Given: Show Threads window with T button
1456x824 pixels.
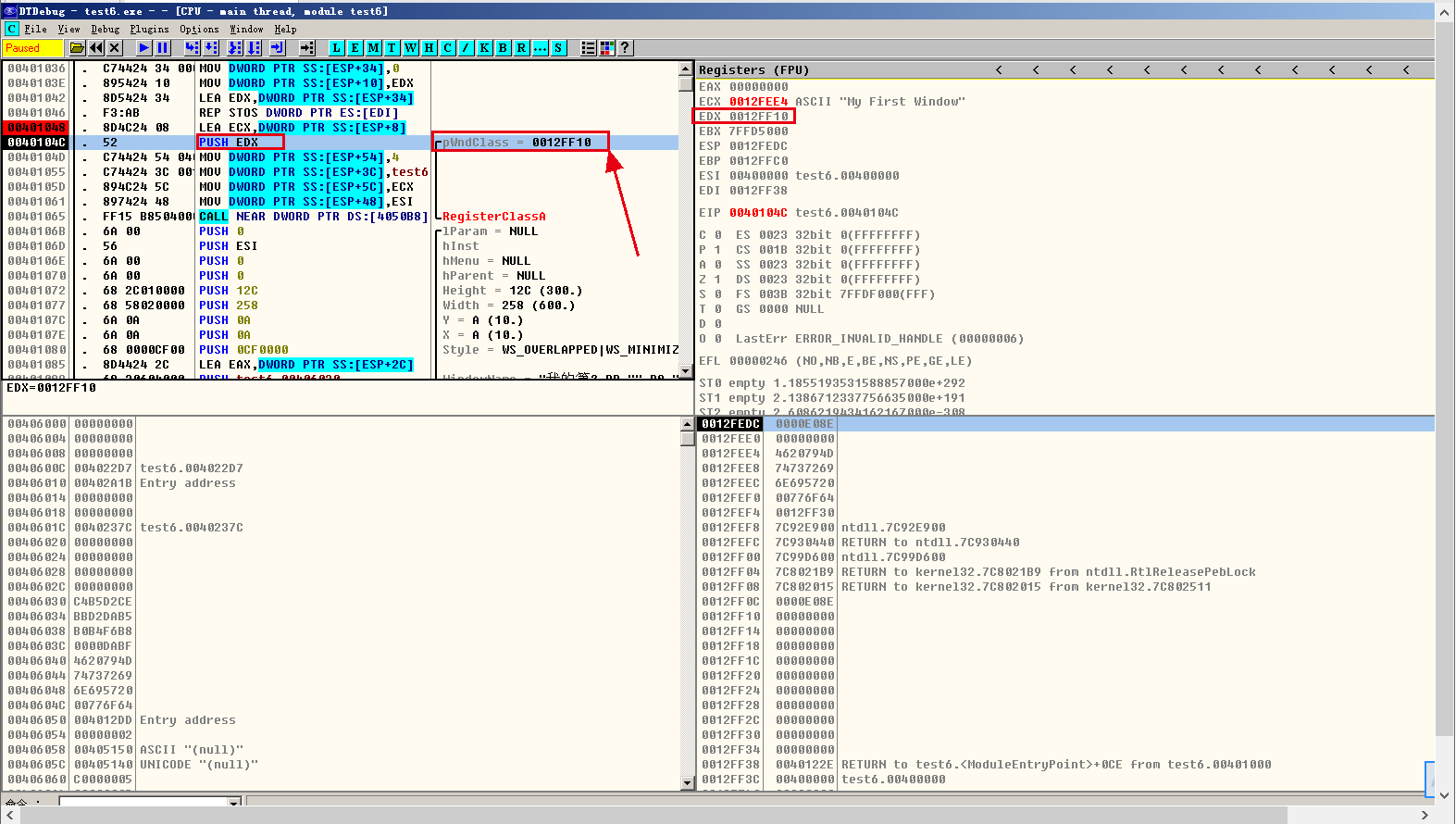Looking at the screenshot, I should (392, 48).
